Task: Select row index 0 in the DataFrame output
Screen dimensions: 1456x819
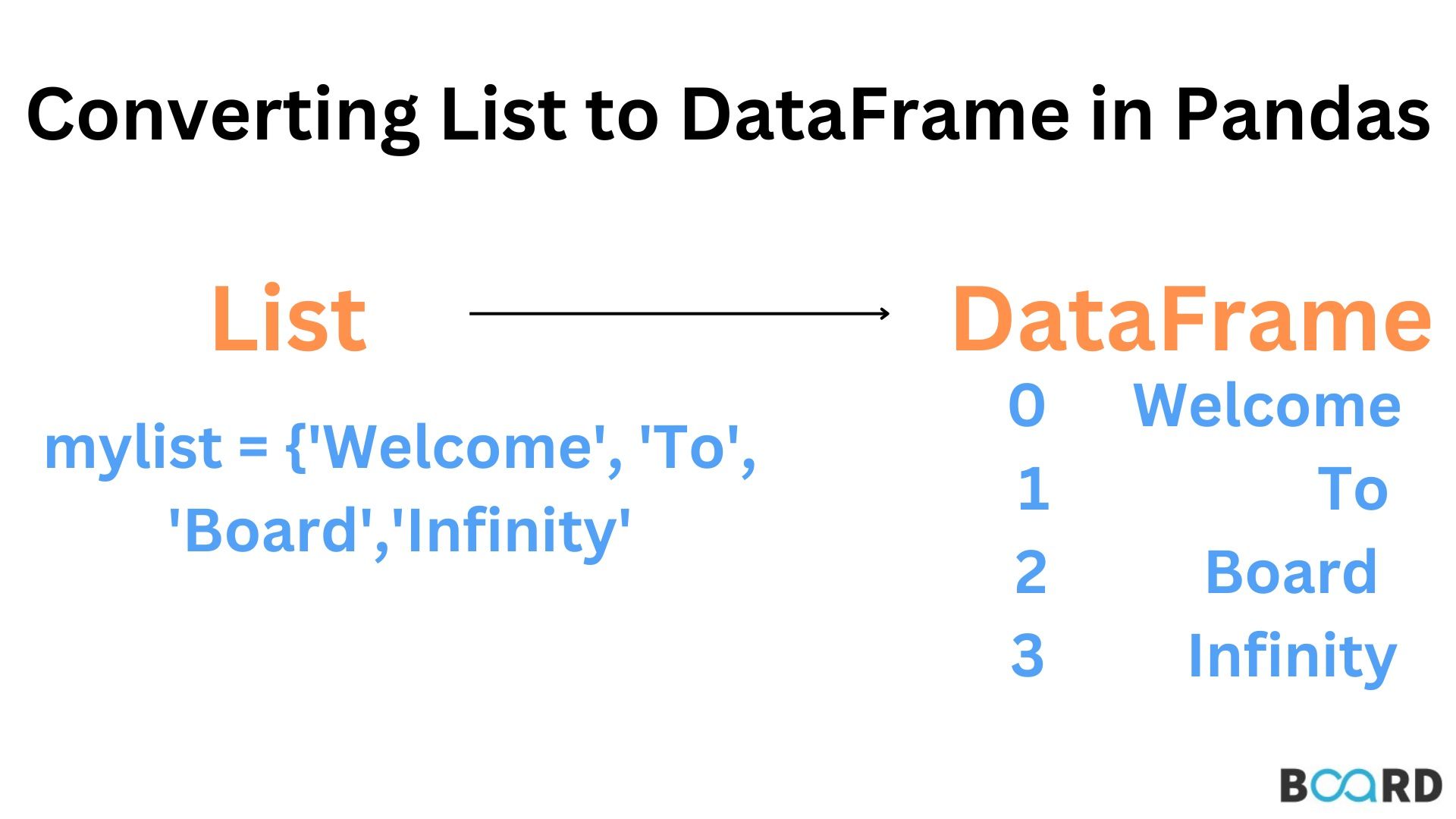Action: [x=1027, y=406]
